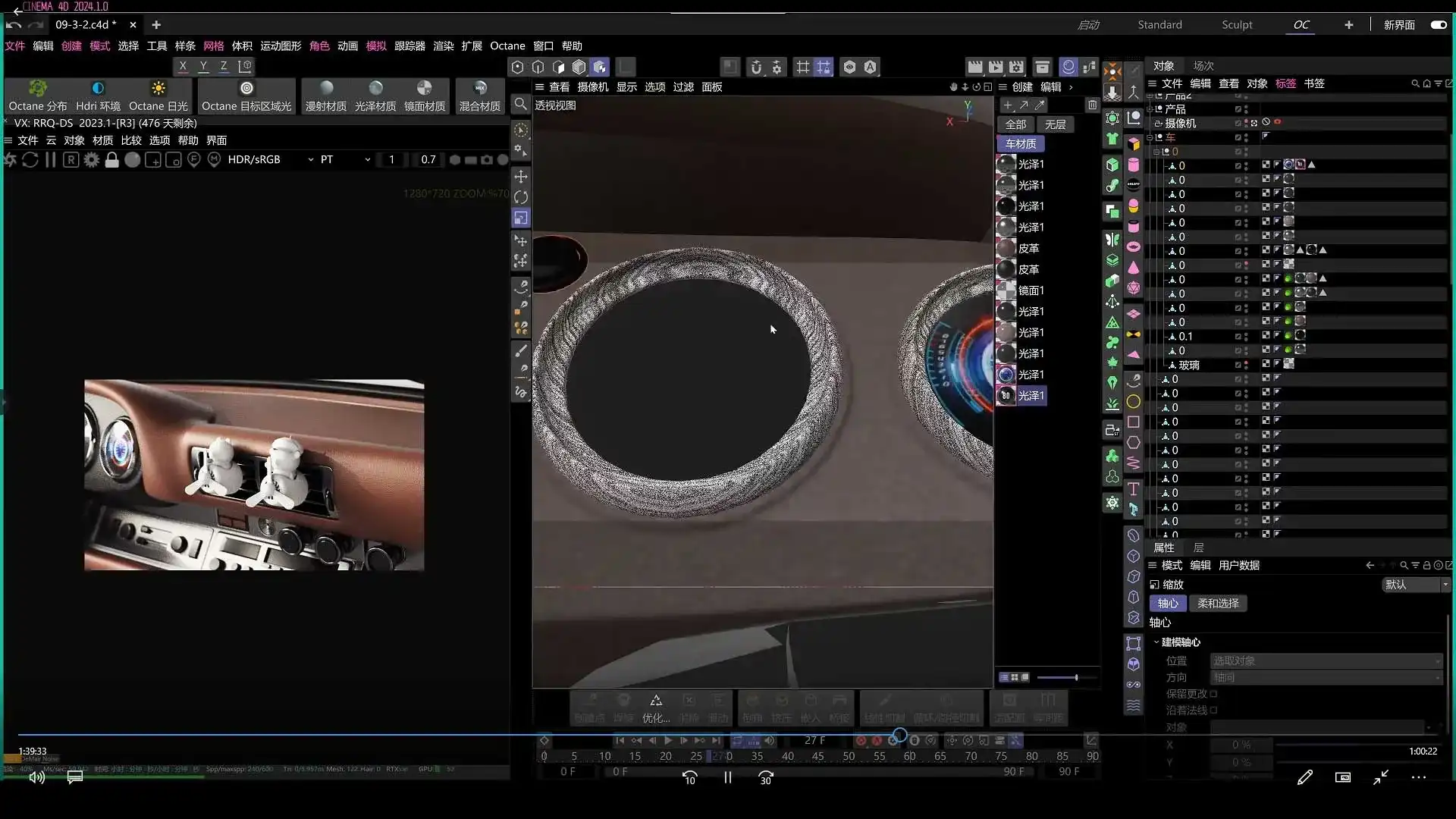
Task: Select the Rotate tool in viewport toolbar
Action: point(521,197)
